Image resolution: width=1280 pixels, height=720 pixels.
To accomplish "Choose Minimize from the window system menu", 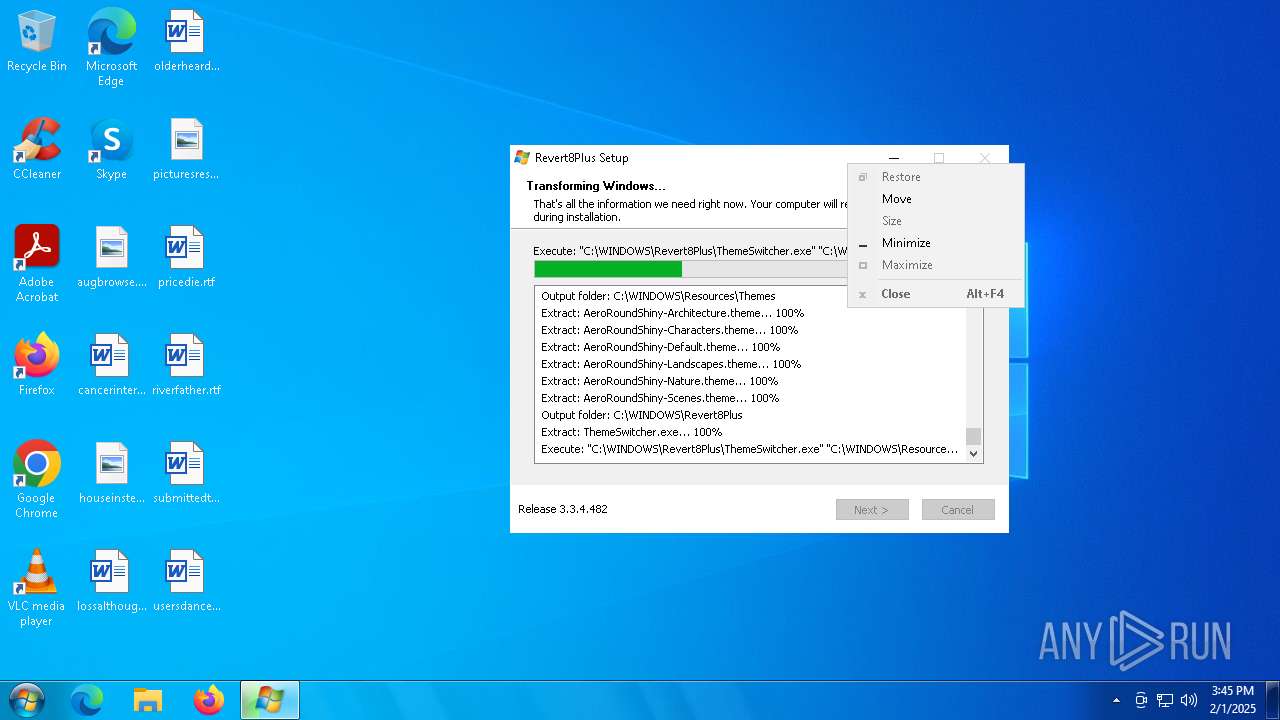I will (935, 243).
